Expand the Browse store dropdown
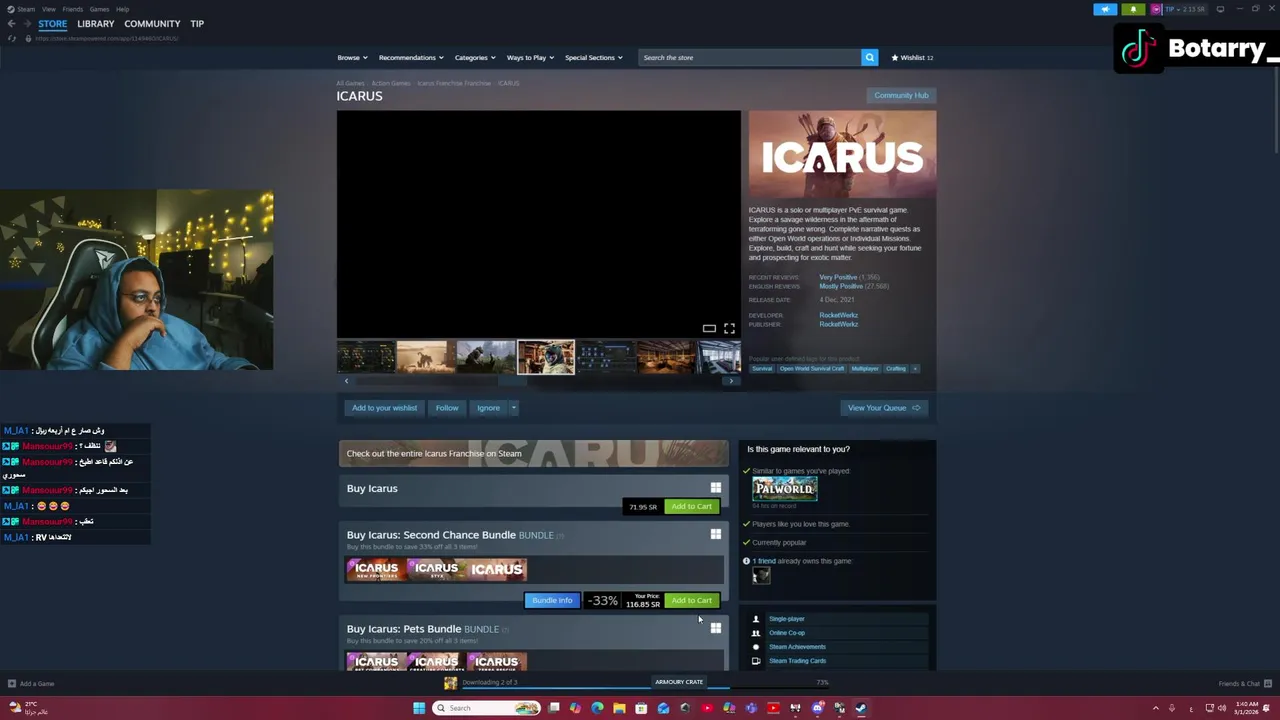This screenshot has width=1280, height=720. pyautogui.click(x=352, y=58)
